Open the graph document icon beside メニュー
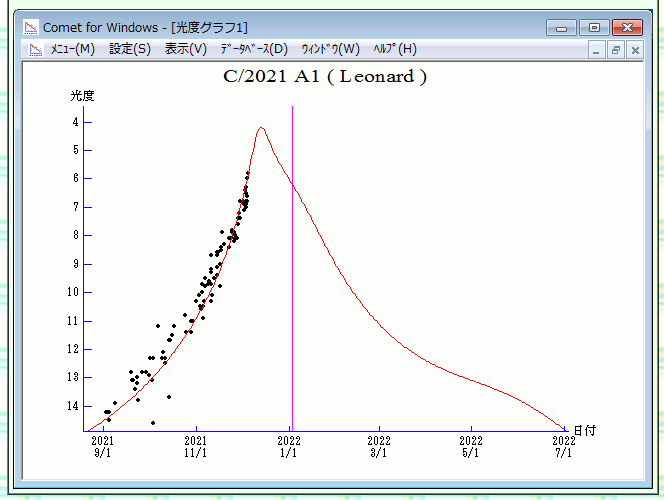 point(35,49)
